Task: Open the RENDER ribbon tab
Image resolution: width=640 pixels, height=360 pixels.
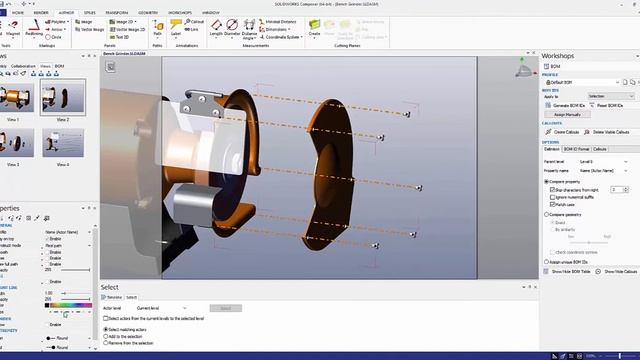Action: tap(41, 13)
